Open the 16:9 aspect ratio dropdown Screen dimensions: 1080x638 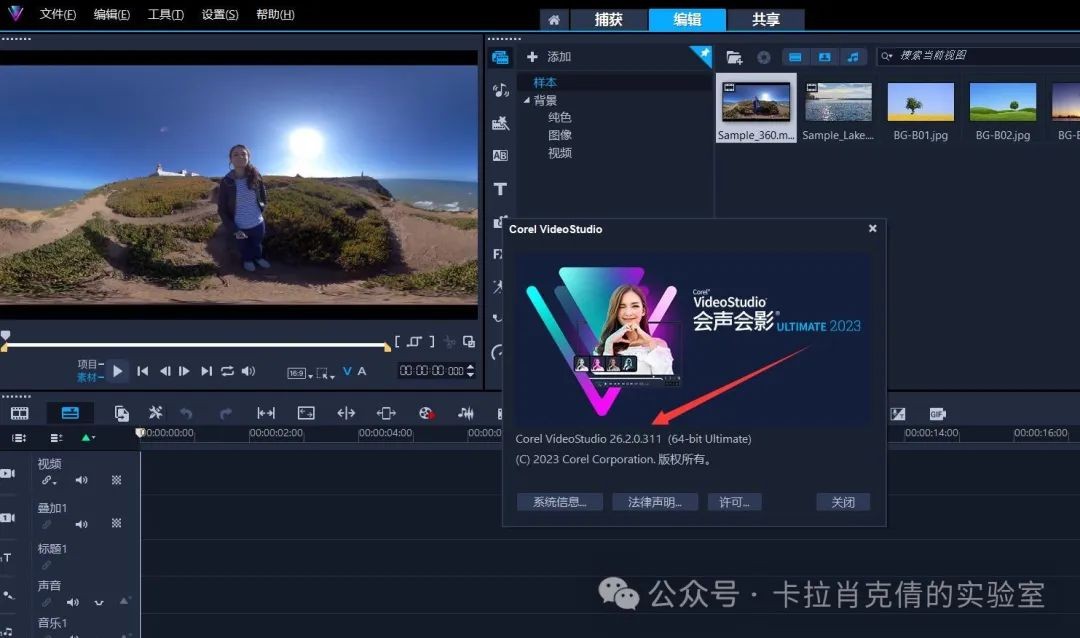pyautogui.click(x=298, y=372)
